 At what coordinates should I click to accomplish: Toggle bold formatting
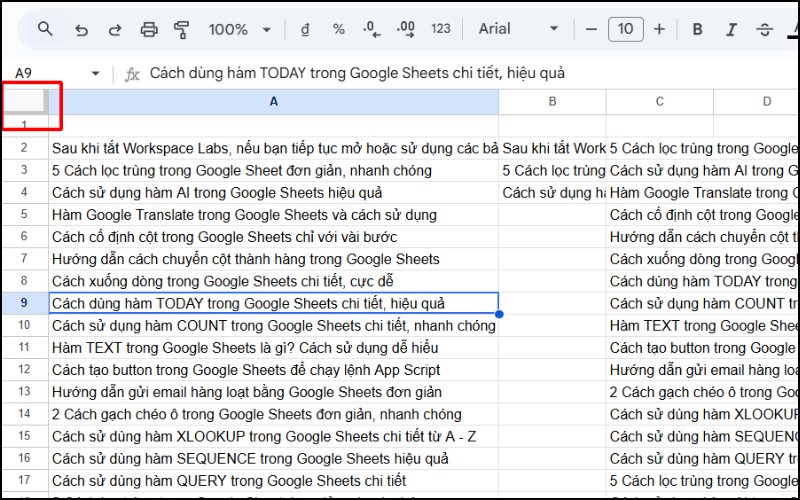point(698,29)
